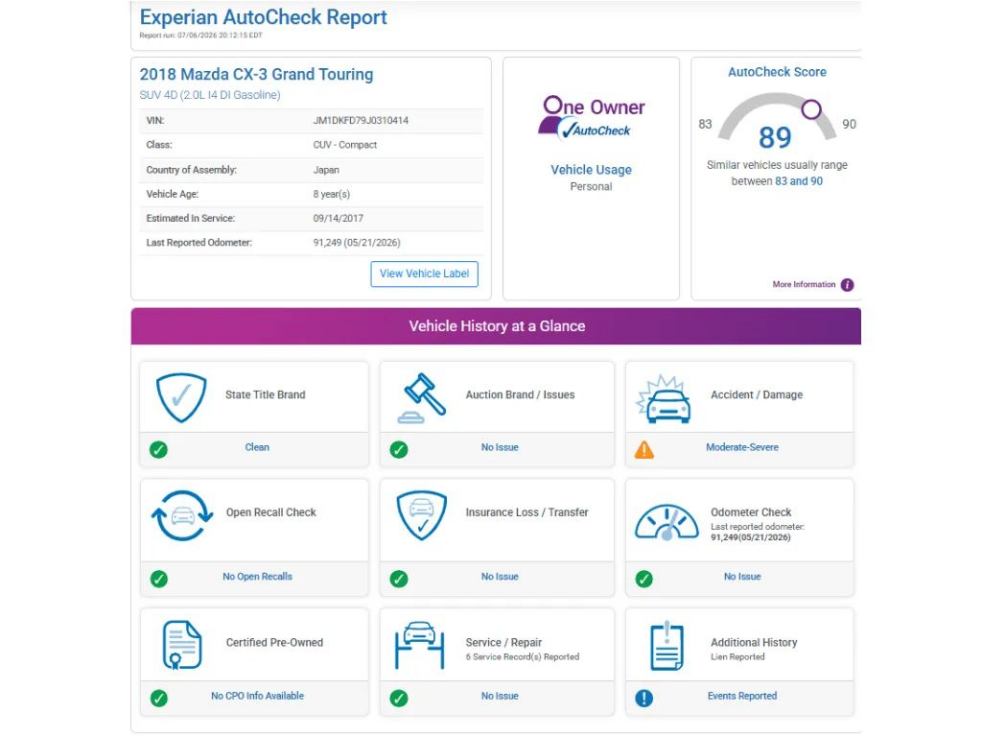982x737 pixels.
Task: Click the Personal usage text
Action: click(x=591, y=187)
